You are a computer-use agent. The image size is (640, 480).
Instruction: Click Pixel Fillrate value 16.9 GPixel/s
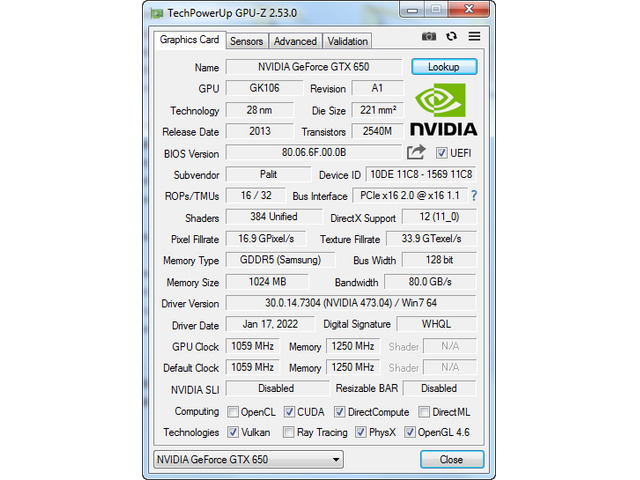(x=266, y=238)
